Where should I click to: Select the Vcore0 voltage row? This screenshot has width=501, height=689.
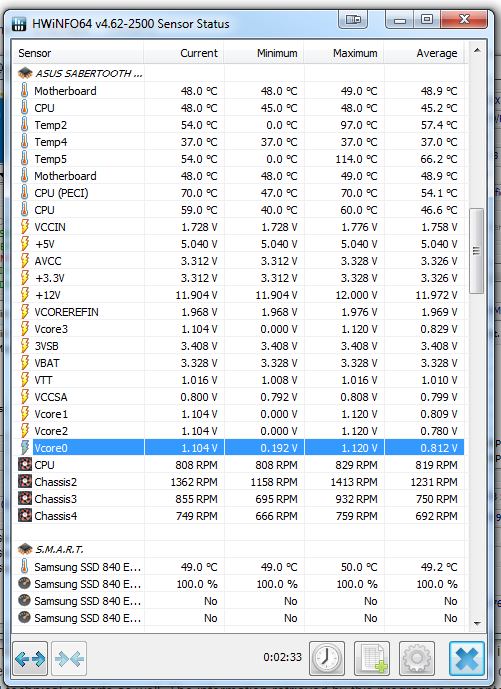click(239, 448)
